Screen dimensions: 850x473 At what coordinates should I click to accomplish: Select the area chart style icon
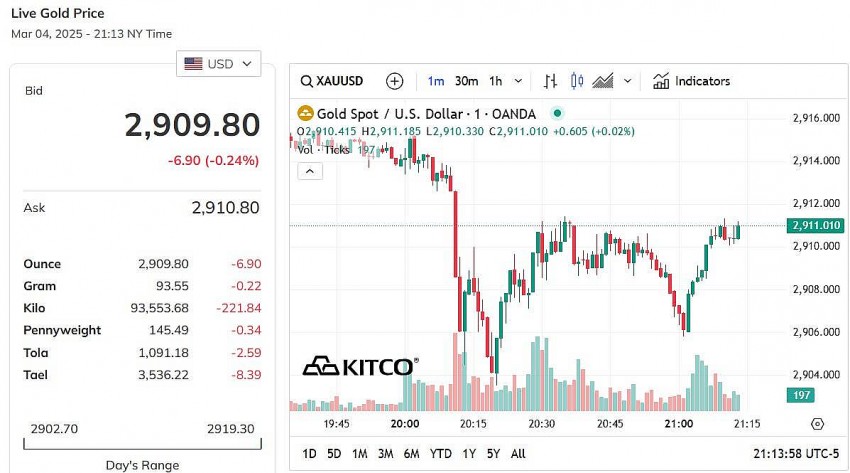point(603,81)
